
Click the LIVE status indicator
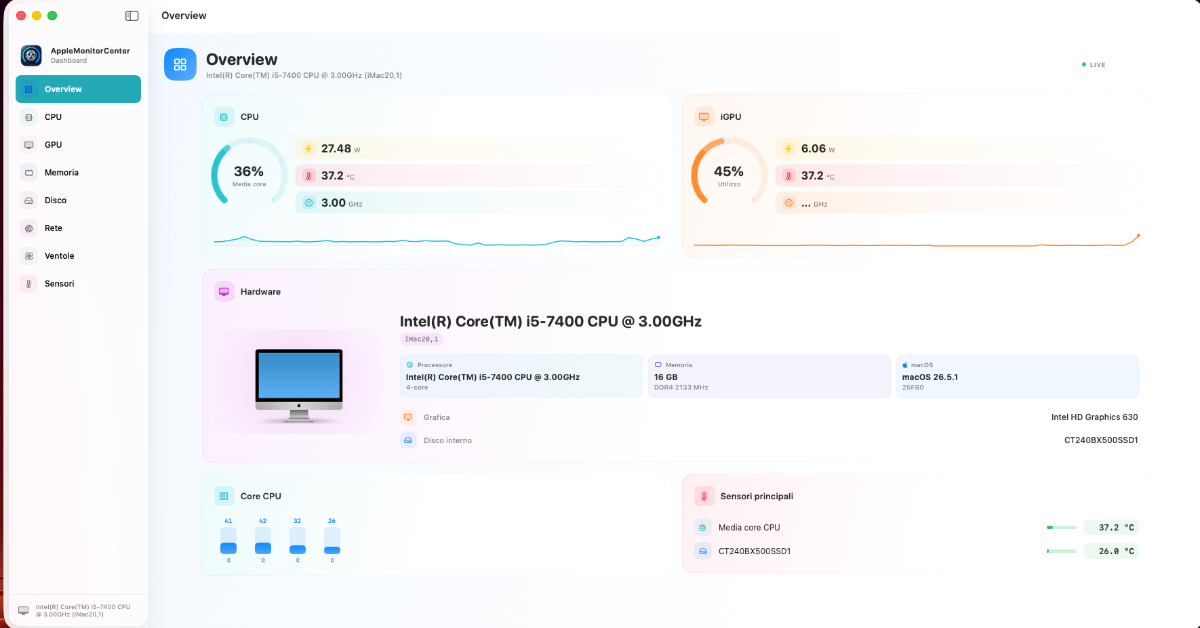pos(1094,64)
